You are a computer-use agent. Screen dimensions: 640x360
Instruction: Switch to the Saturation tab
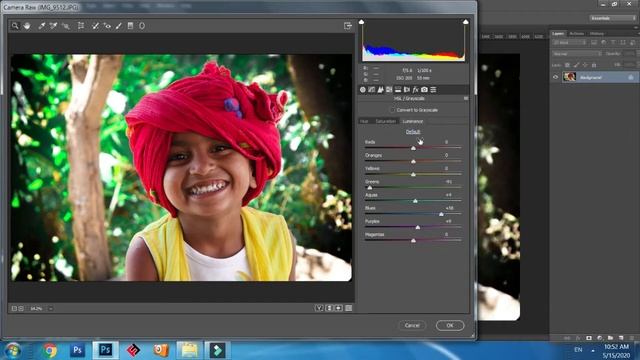point(386,121)
